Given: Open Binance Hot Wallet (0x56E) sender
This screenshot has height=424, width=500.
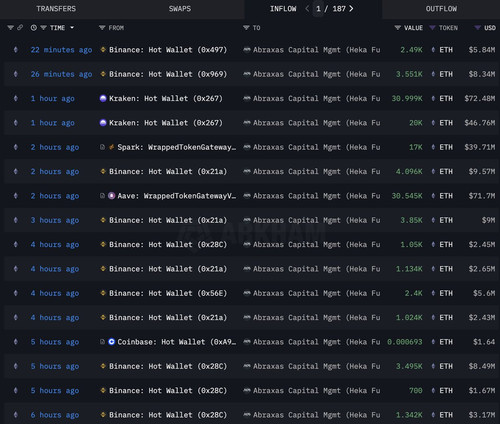Looking at the screenshot, I should coord(168,293).
